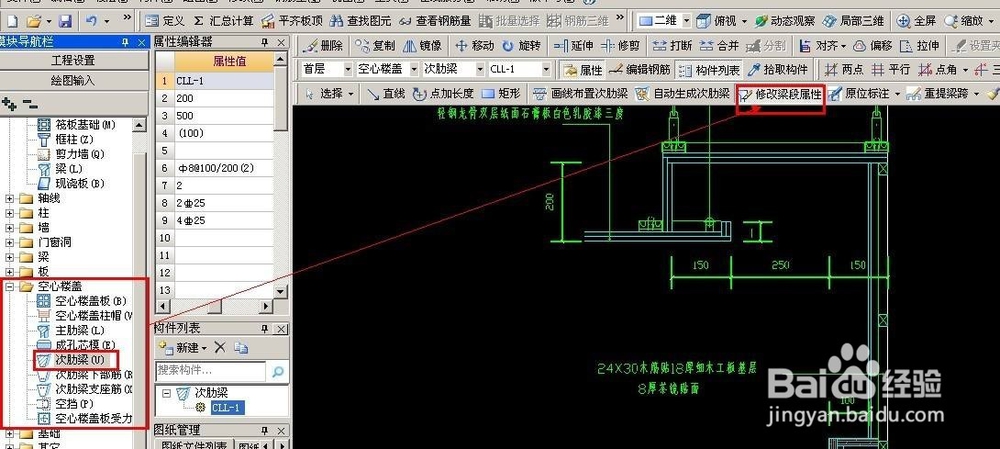1000x449 pixels.
Task: Select the 点角 point-angle tool
Action: [938, 70]
